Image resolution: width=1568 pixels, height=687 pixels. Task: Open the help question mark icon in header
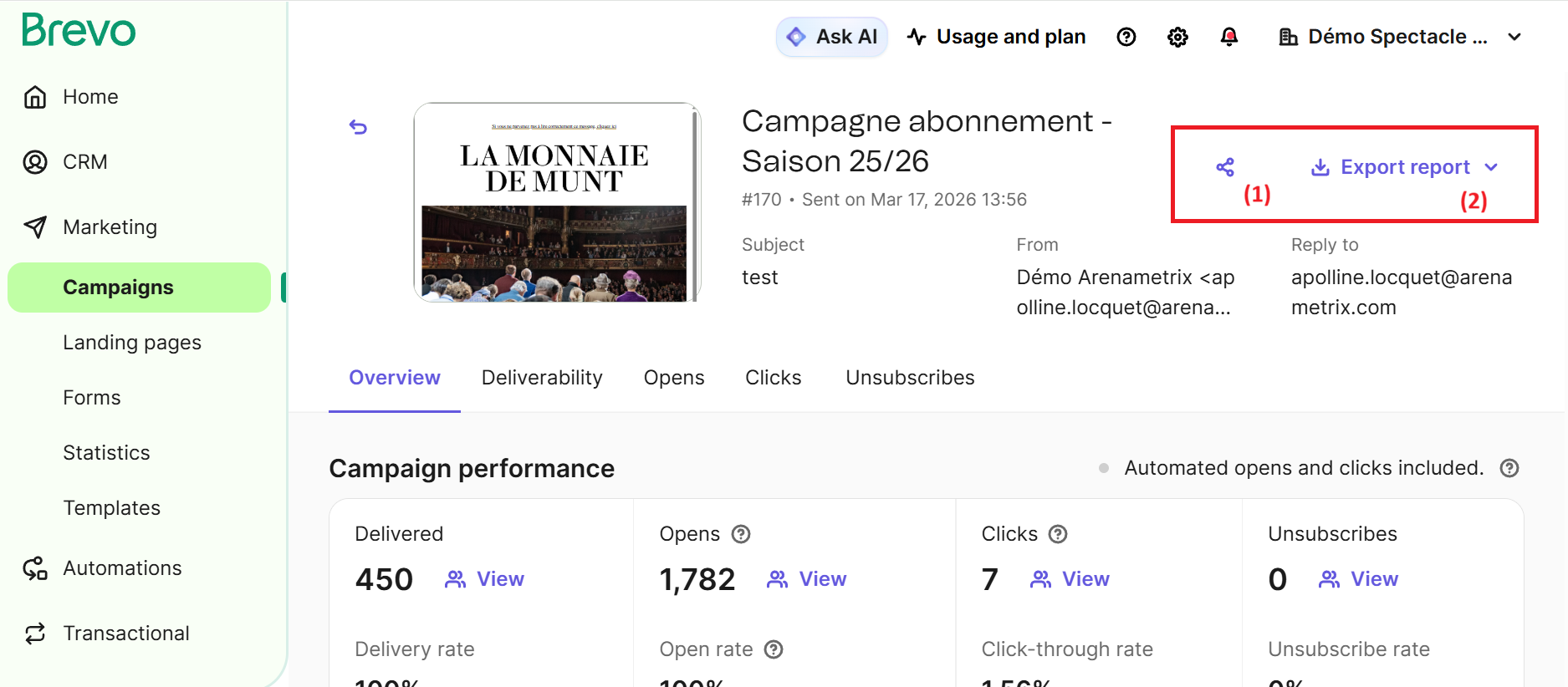tap(1126, 37)
